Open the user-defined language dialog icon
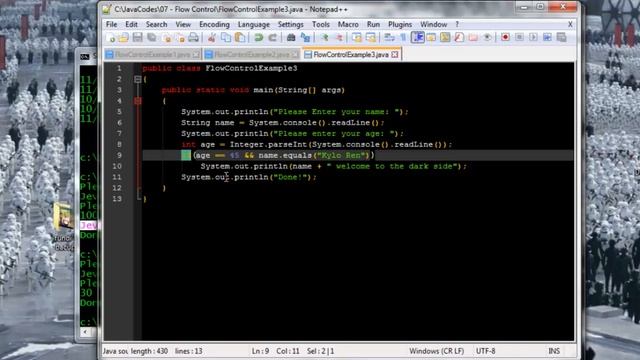The image size is (640, 360). pos(431,38)
